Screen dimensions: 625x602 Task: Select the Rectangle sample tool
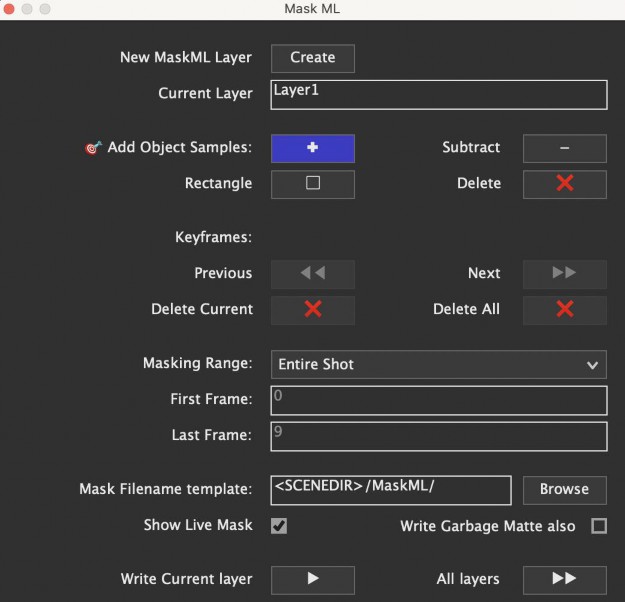tap(312, 184)
